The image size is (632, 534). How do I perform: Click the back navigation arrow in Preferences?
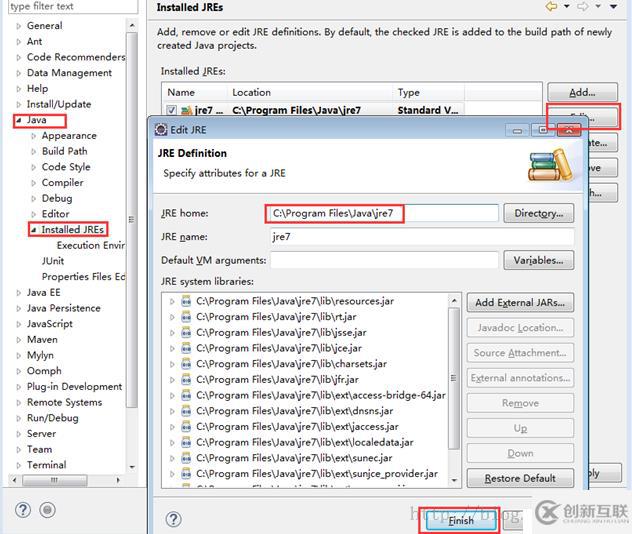[551, 6]
